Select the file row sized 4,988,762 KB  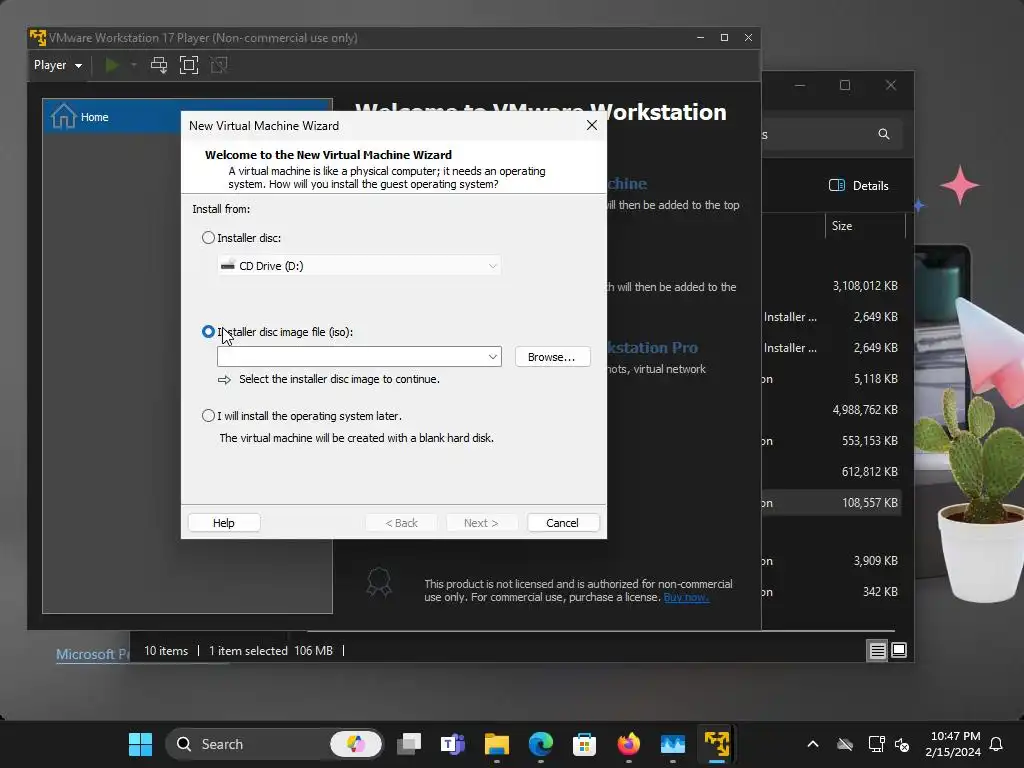(833, 409)
